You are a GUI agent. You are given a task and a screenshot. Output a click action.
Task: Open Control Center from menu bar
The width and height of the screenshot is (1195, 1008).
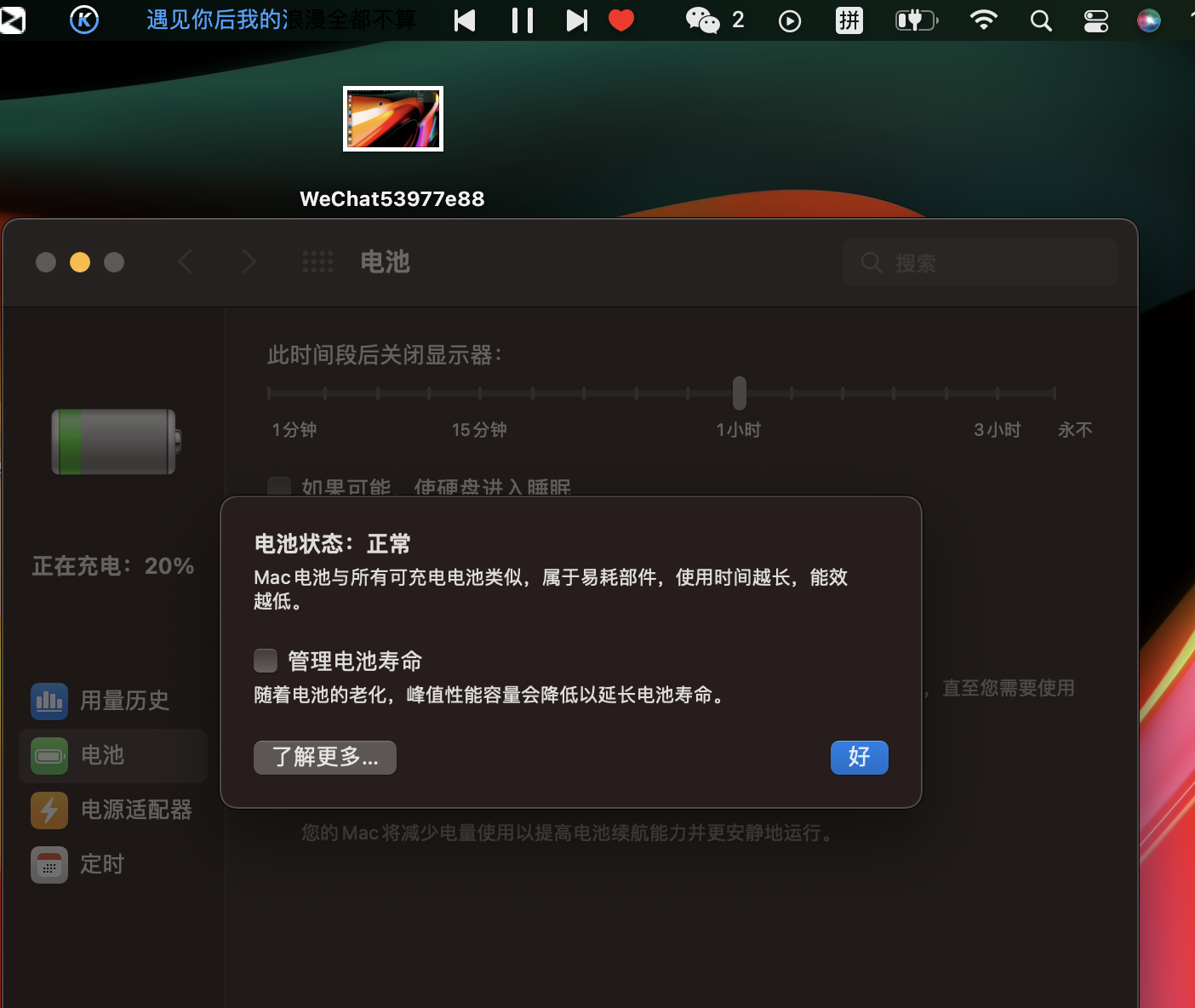click(1095, 20)
